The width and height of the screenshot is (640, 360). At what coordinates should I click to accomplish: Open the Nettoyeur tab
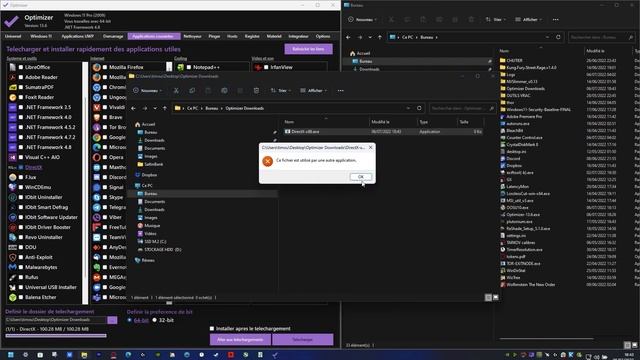(192, 36)
